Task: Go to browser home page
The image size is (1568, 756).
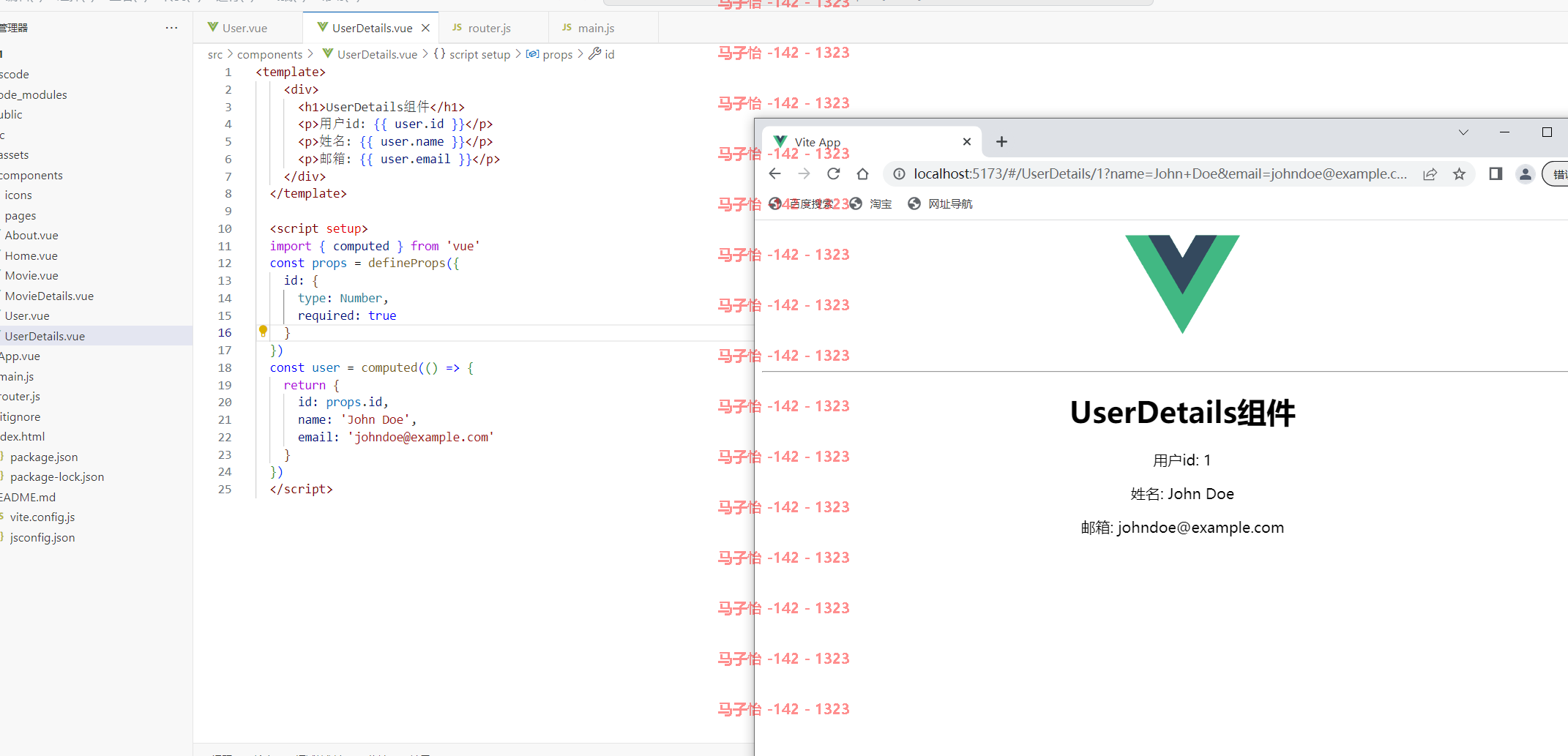Action: (862, 173)
